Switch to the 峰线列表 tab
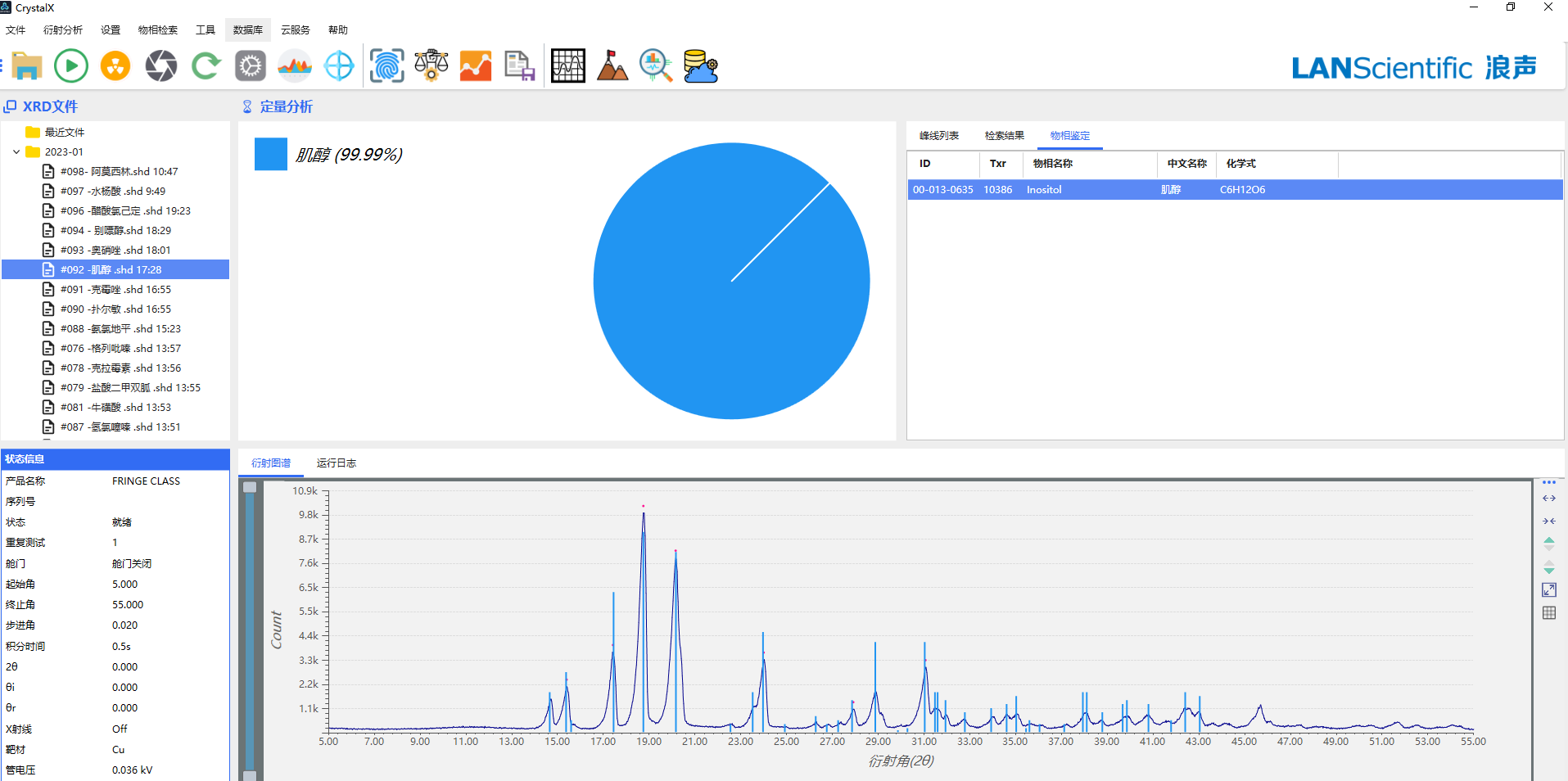1568x781 pixels. [938, 136]
